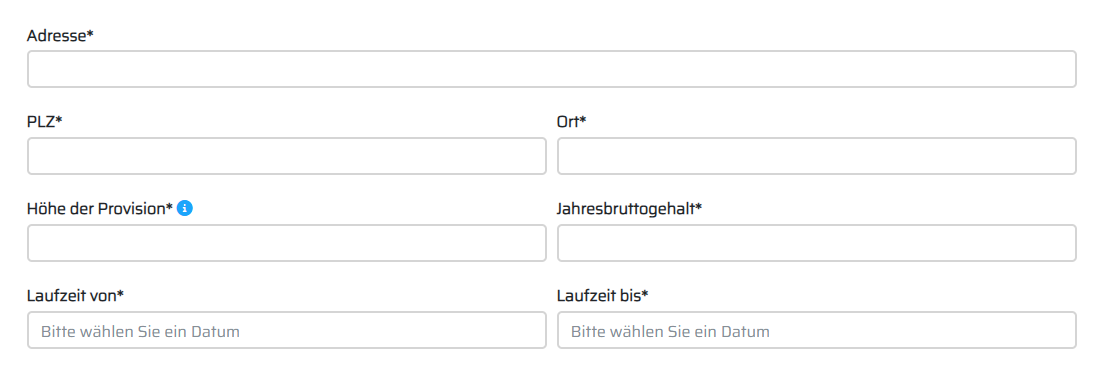Open the Laufzeit von date picker field
The image size is (1102, 374).
[287, 330]
